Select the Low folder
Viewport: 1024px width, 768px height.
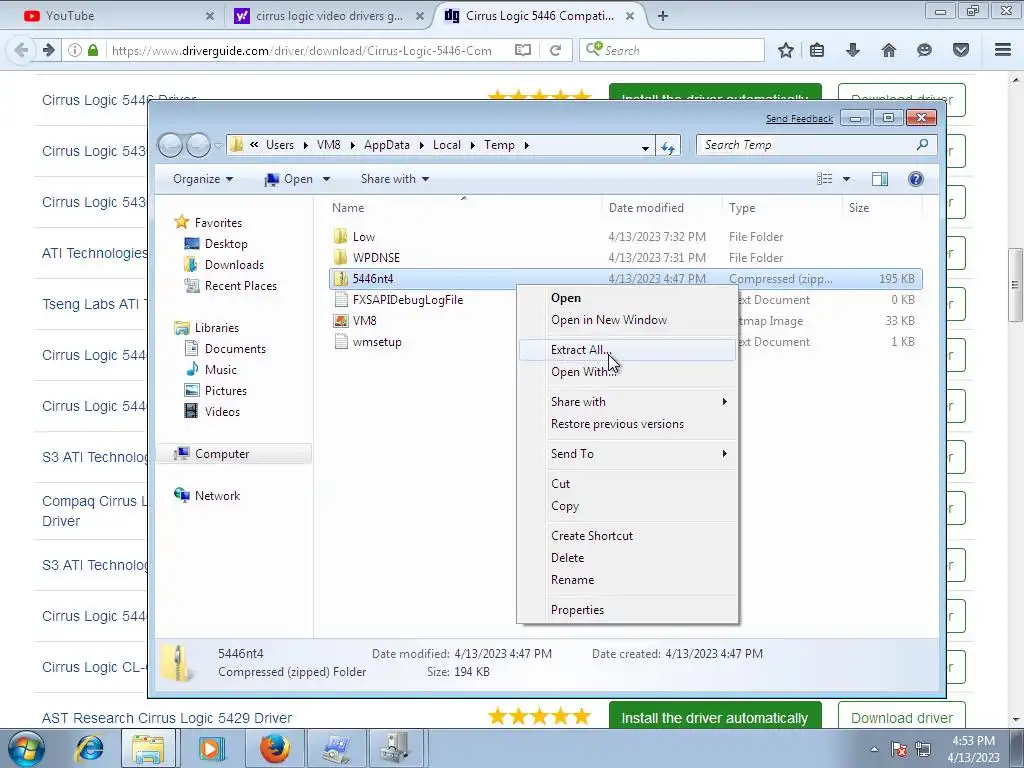364,237
